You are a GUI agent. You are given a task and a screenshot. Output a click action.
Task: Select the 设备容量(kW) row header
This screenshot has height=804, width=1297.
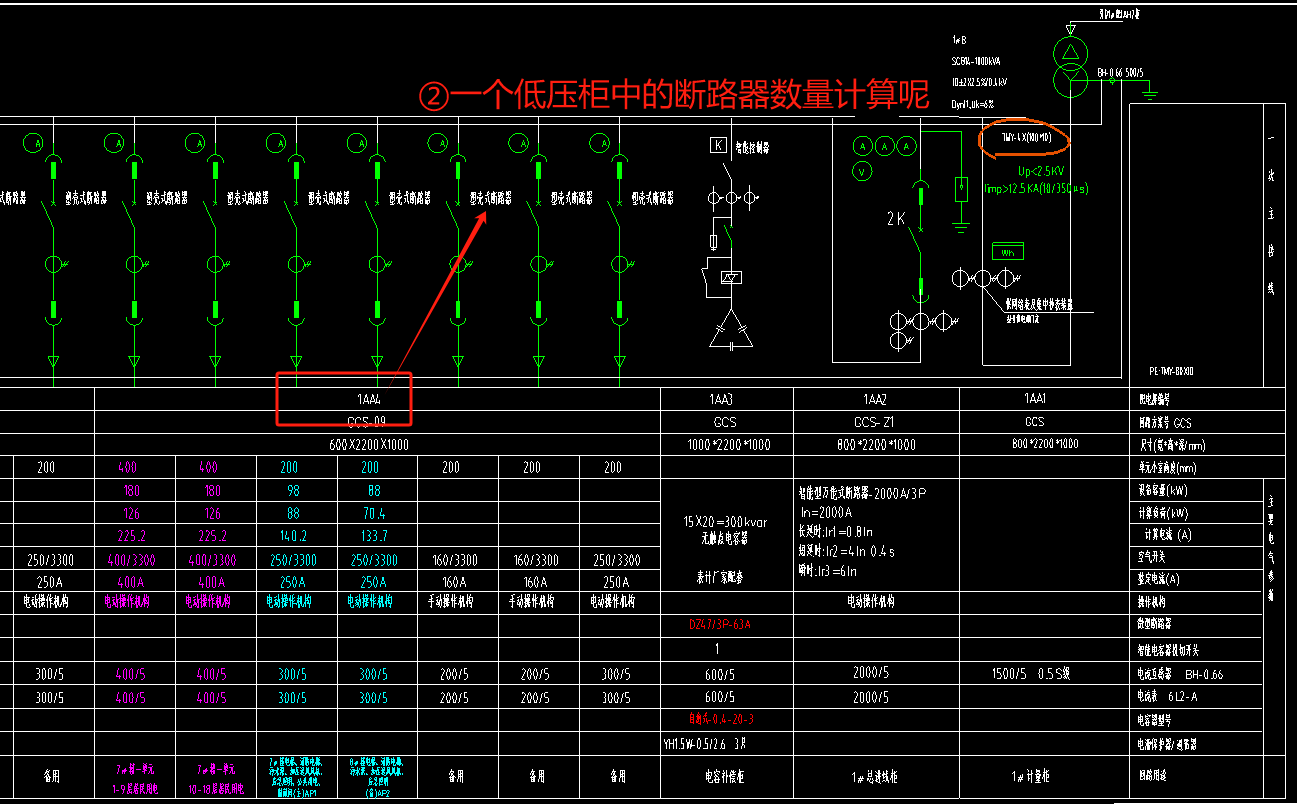coord(1165,491)
